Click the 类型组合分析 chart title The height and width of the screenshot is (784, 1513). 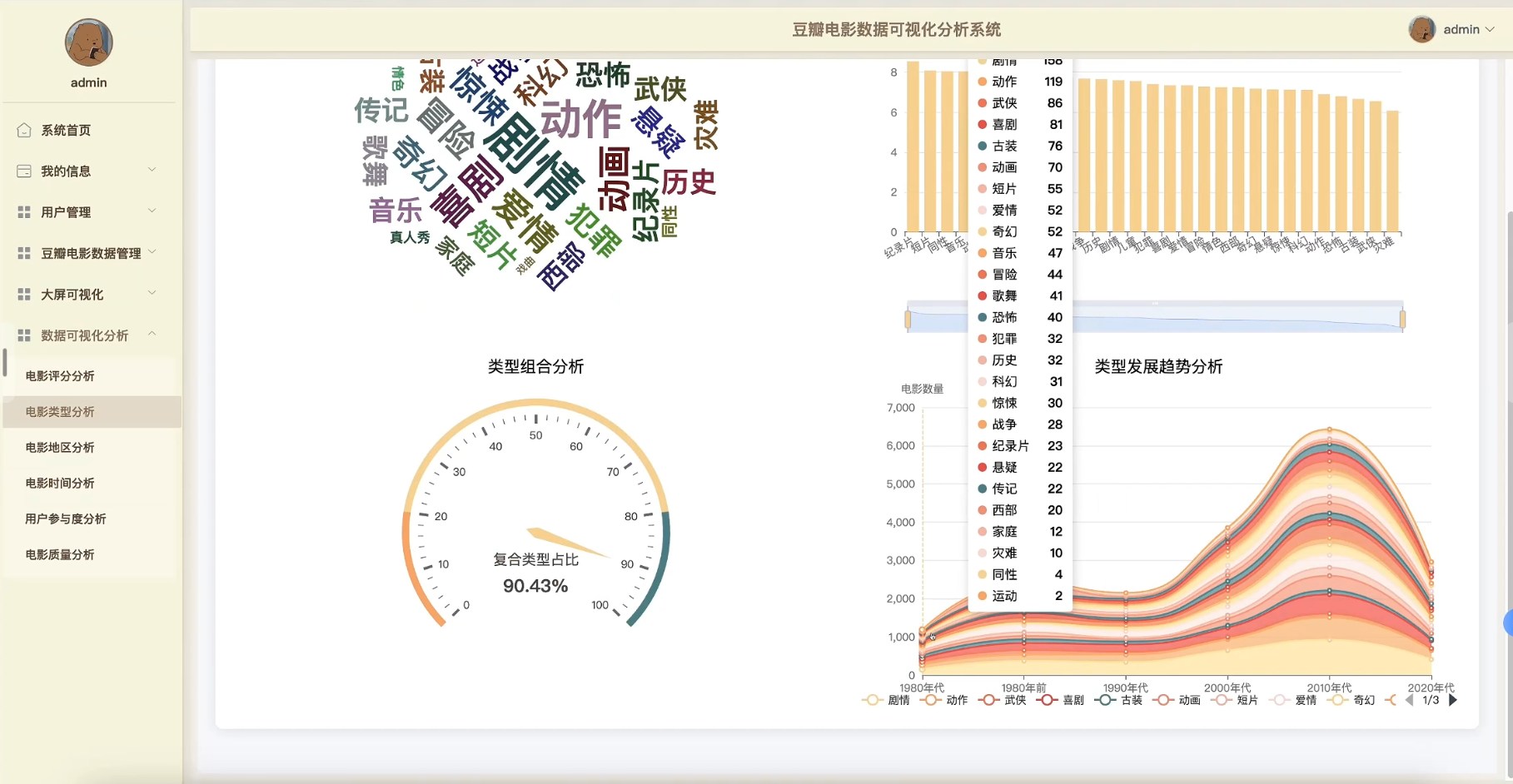pos(535,366)
